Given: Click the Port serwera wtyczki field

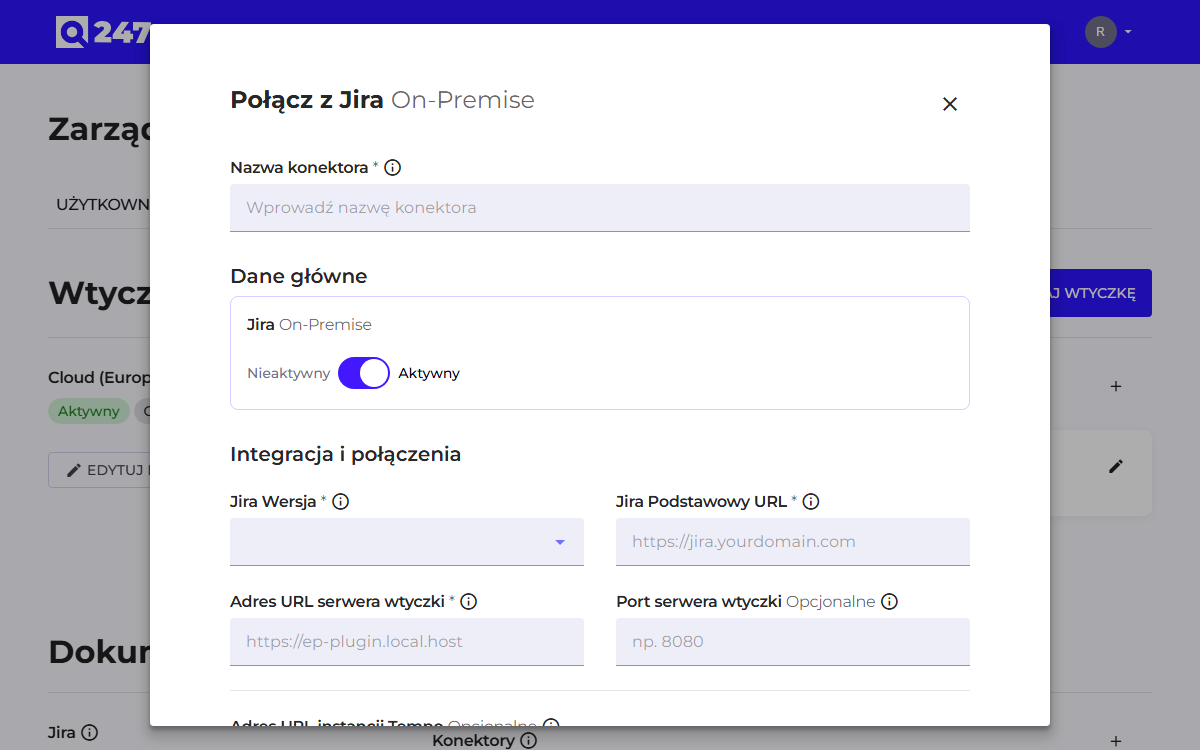Looking at the screenshot, I should [x=793, y=642].
